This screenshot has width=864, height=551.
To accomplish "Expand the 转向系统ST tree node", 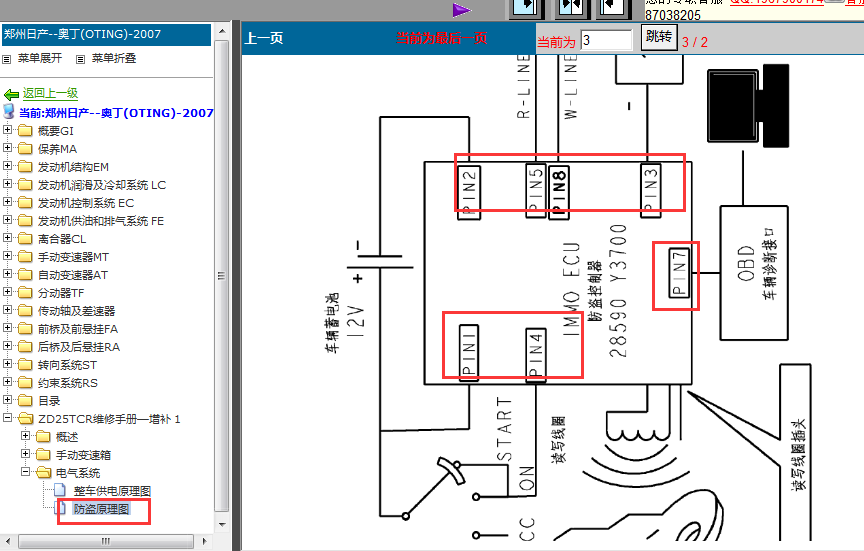I will (x=7, y=364).
